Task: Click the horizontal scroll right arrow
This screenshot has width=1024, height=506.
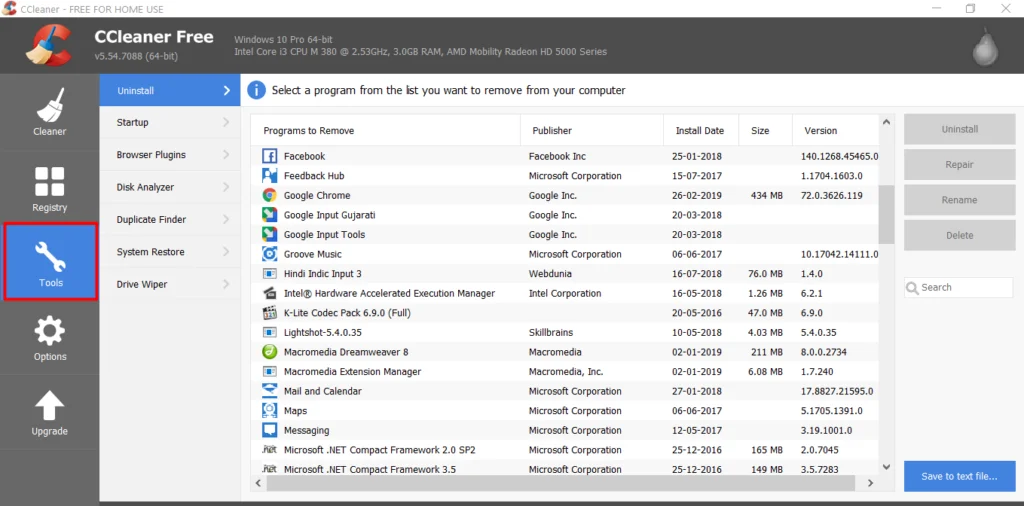Action: pos(870,482)
